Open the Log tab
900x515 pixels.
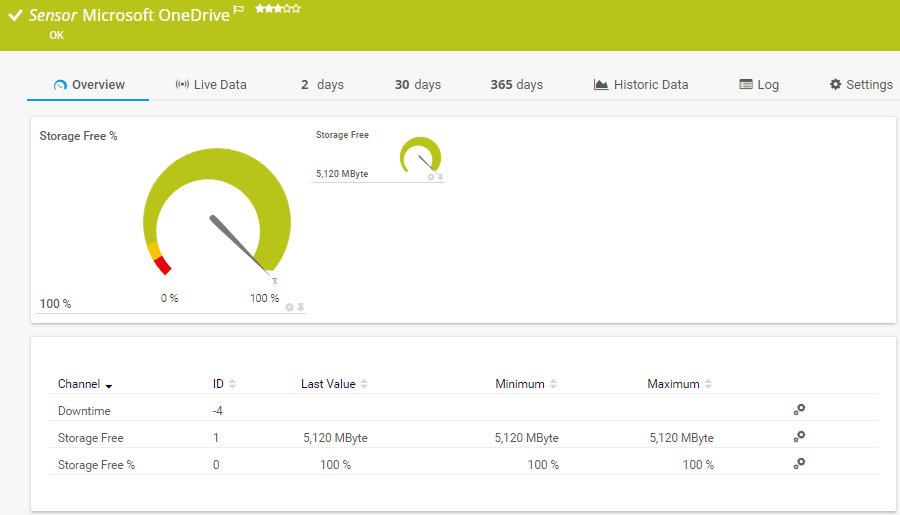pos(759,85)
